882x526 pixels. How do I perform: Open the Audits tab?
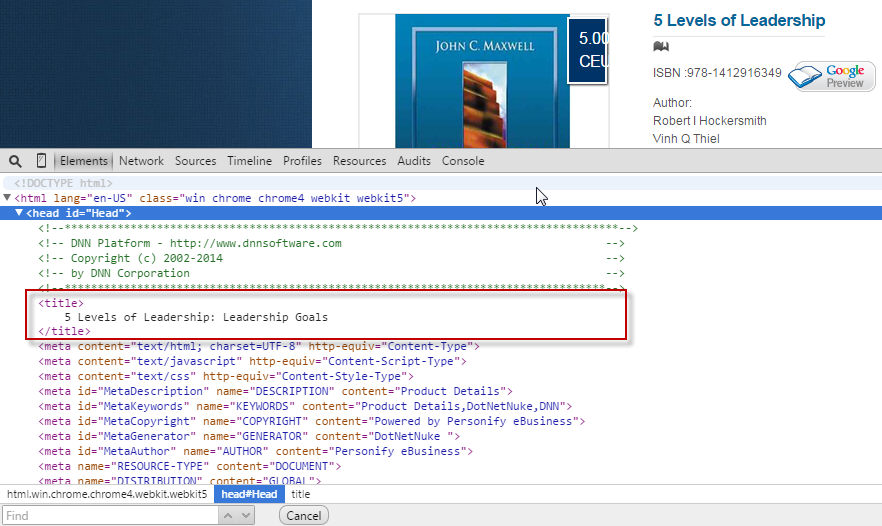[413, 161]
